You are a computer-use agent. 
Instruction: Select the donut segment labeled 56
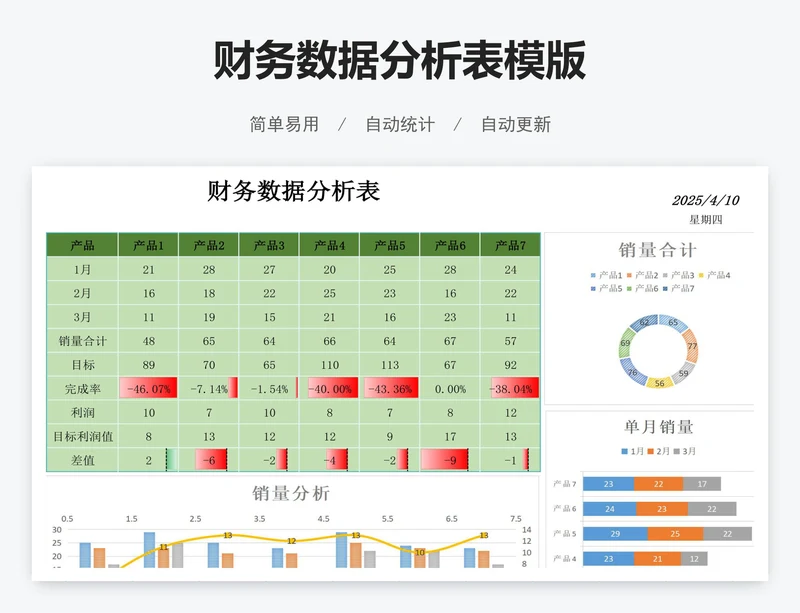tap(659, 383)
